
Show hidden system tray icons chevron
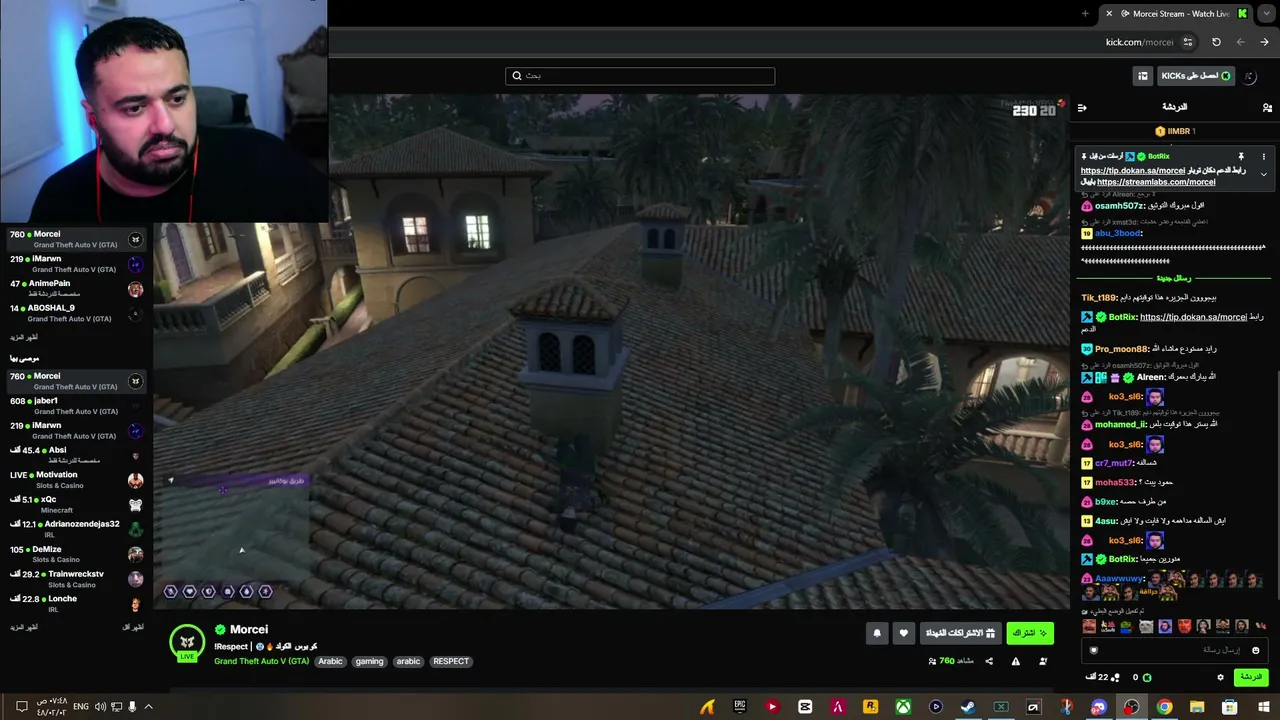[x=148, y=707]
